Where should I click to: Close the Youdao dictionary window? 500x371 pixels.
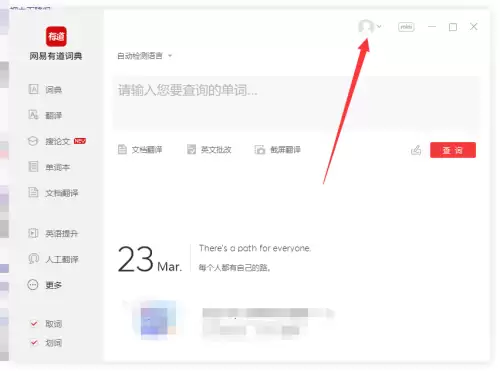coord(474,26)
